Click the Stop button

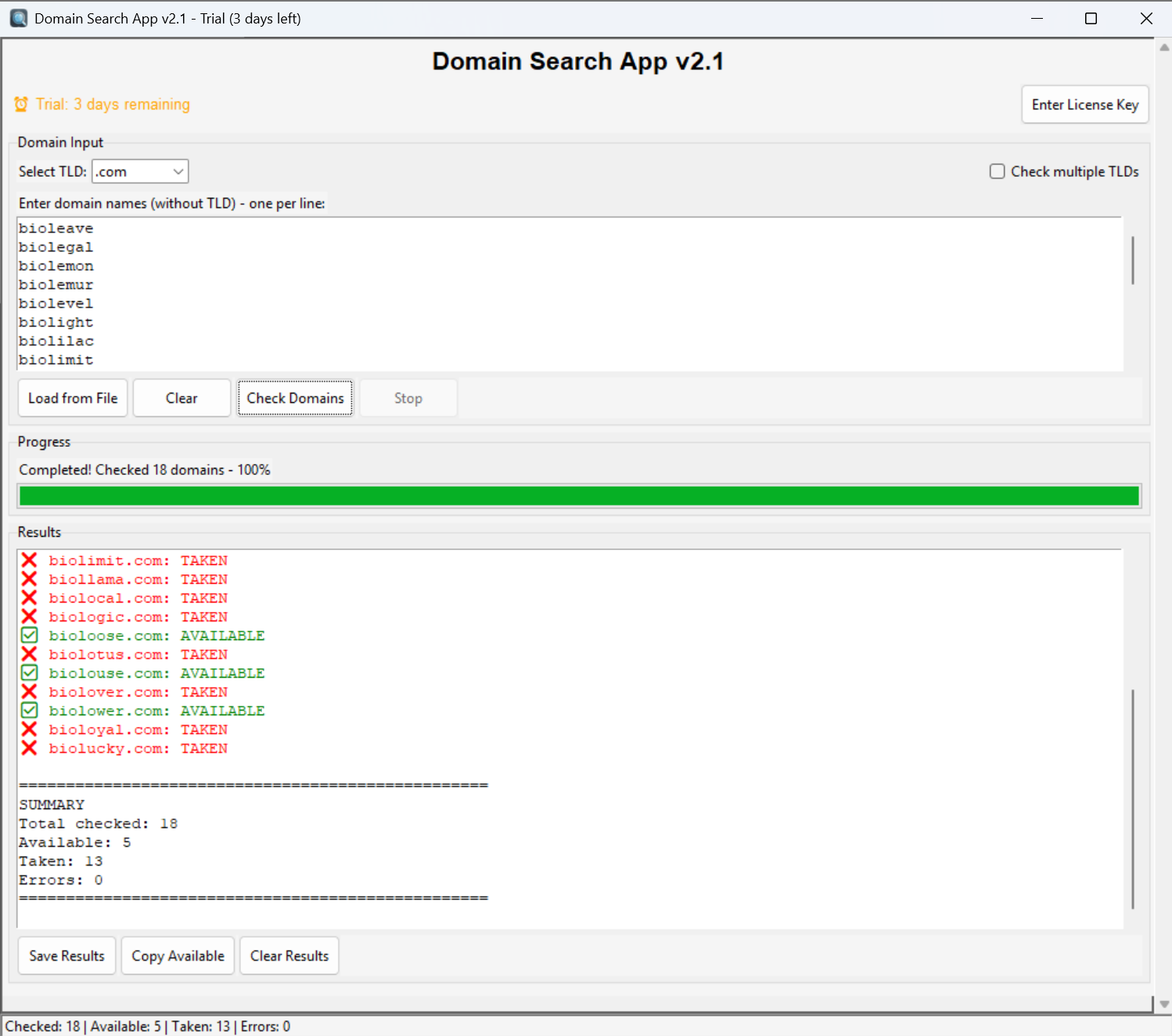click(x=408, y=398)
